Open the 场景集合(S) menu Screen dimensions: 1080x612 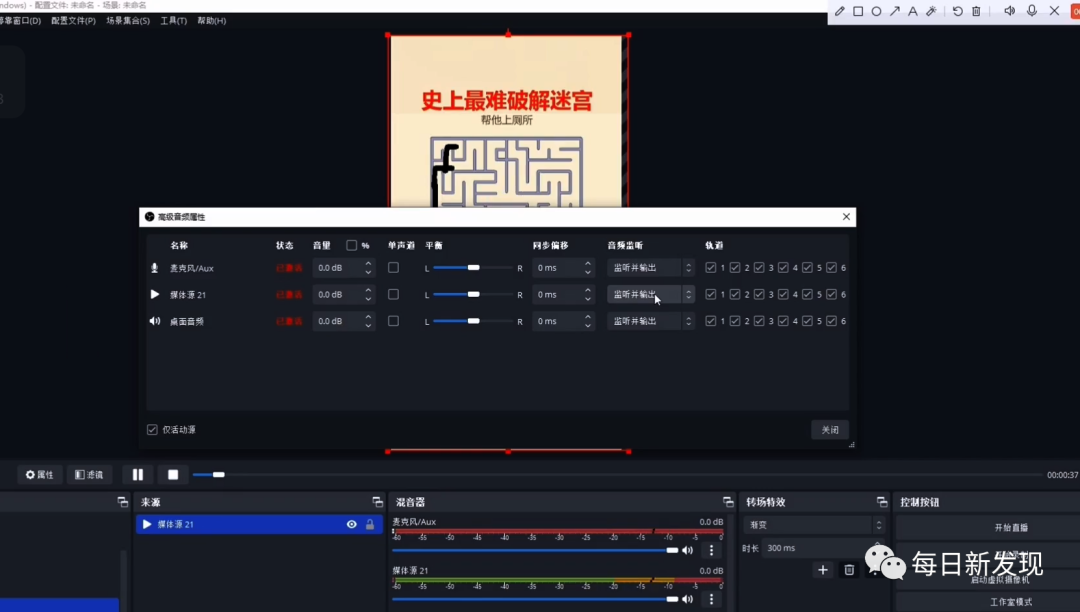[128, 21]
